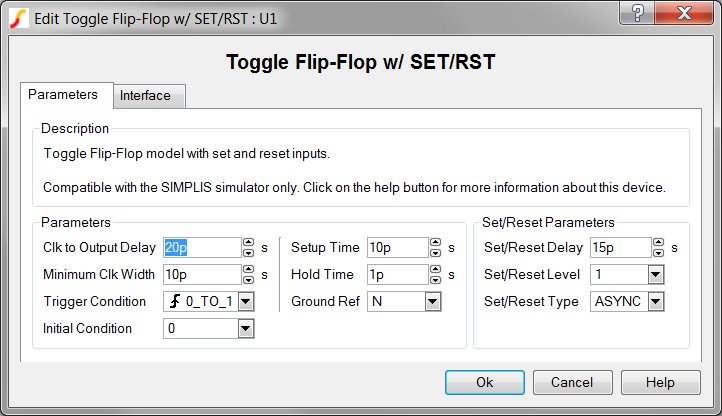This screenshot has height=416, width=722.
Task: Open Help for this device
Action: [660, 382]
